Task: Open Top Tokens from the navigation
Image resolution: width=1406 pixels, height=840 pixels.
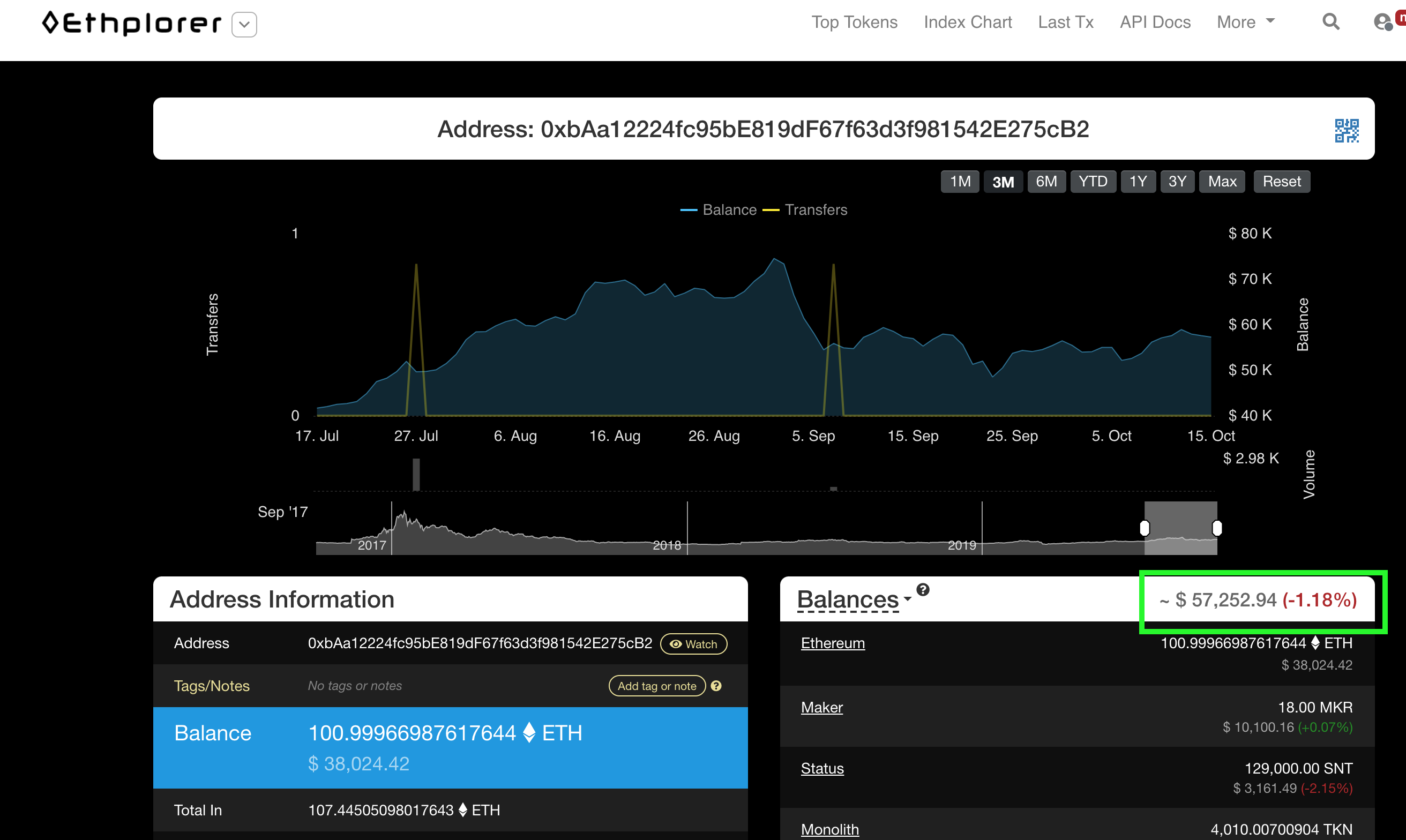Action: pos(854,22)
